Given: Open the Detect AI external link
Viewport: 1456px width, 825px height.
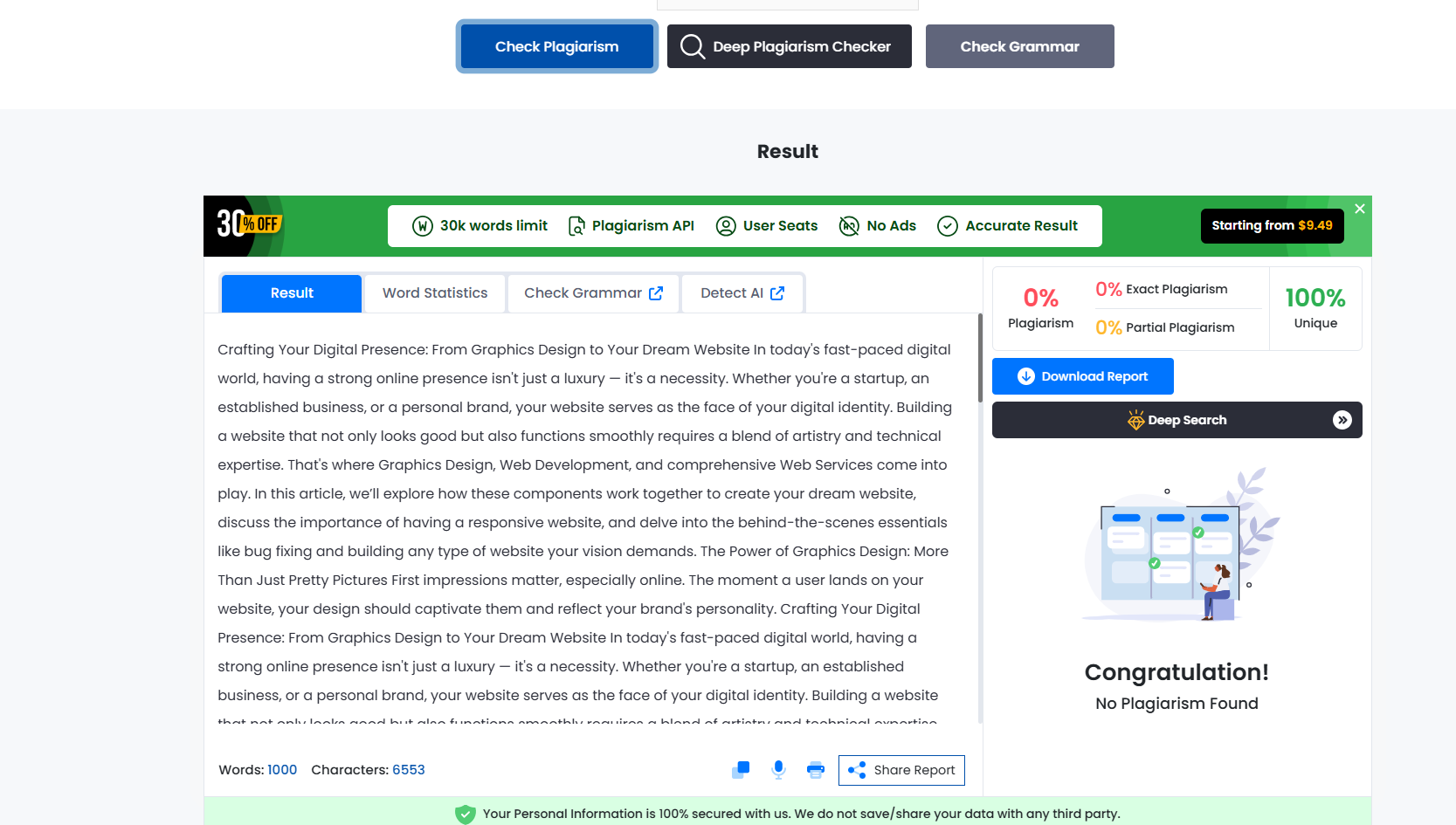Looking at the screenshot, I should 778,292.
